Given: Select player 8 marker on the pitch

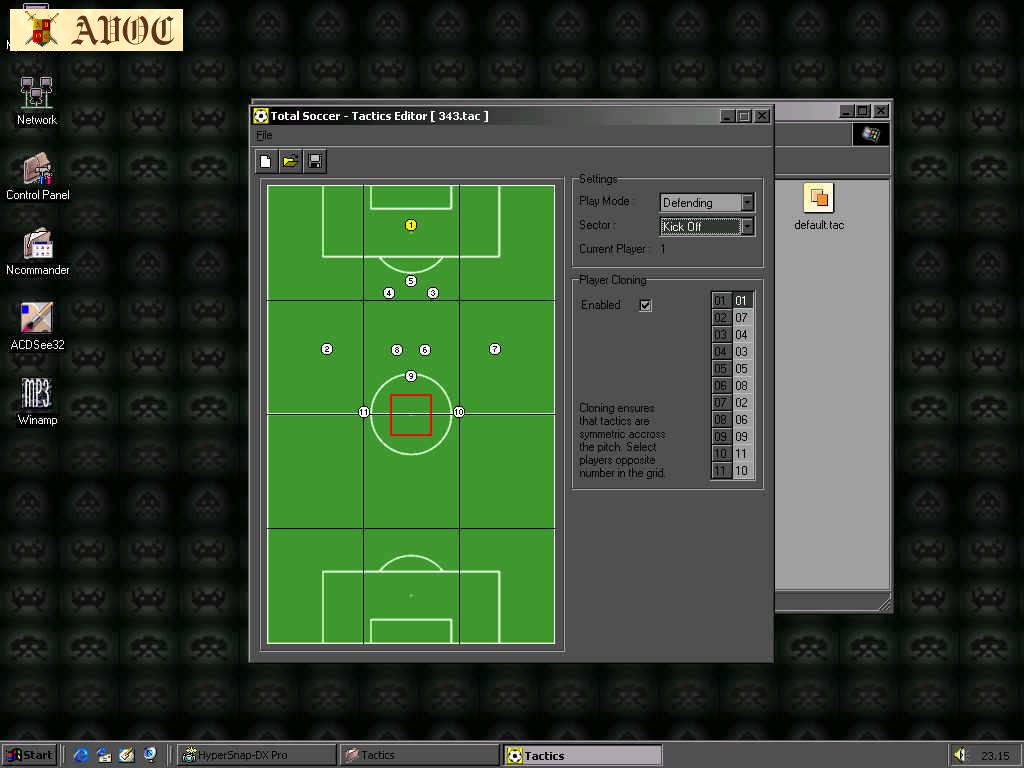Looking at the screenshot, I should pos(397,350).
